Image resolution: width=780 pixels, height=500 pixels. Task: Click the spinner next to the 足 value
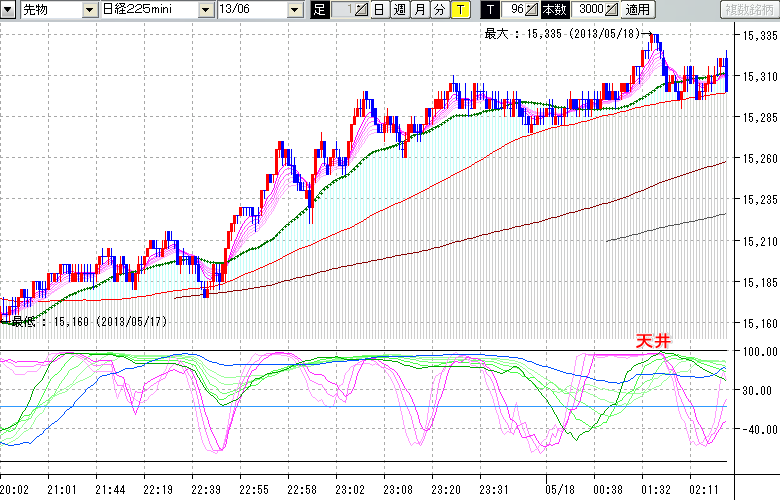click(361, 10)
